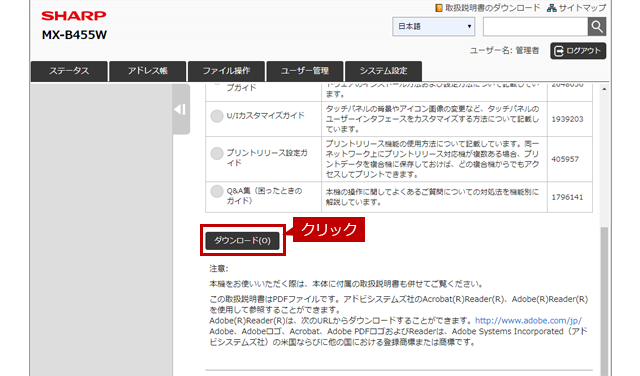Screen dimensions: 640x376
Task: Switch to the ユーザー管理 tab
Action: (x=305, y=71)
